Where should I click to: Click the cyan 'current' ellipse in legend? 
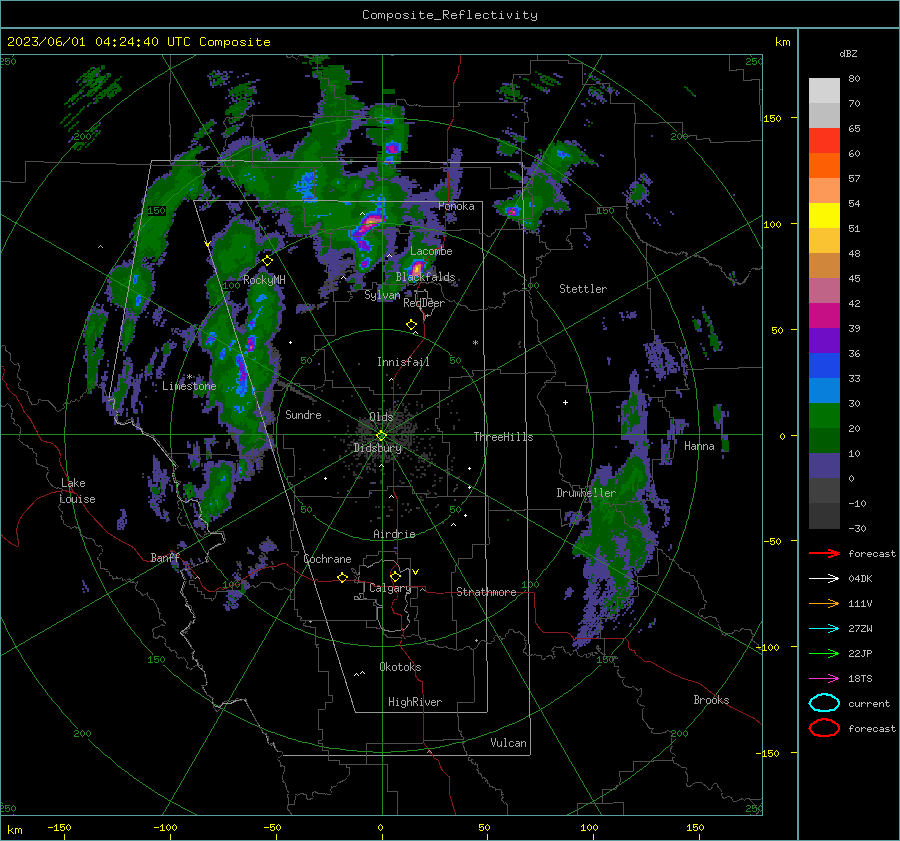tap(824, 703)
